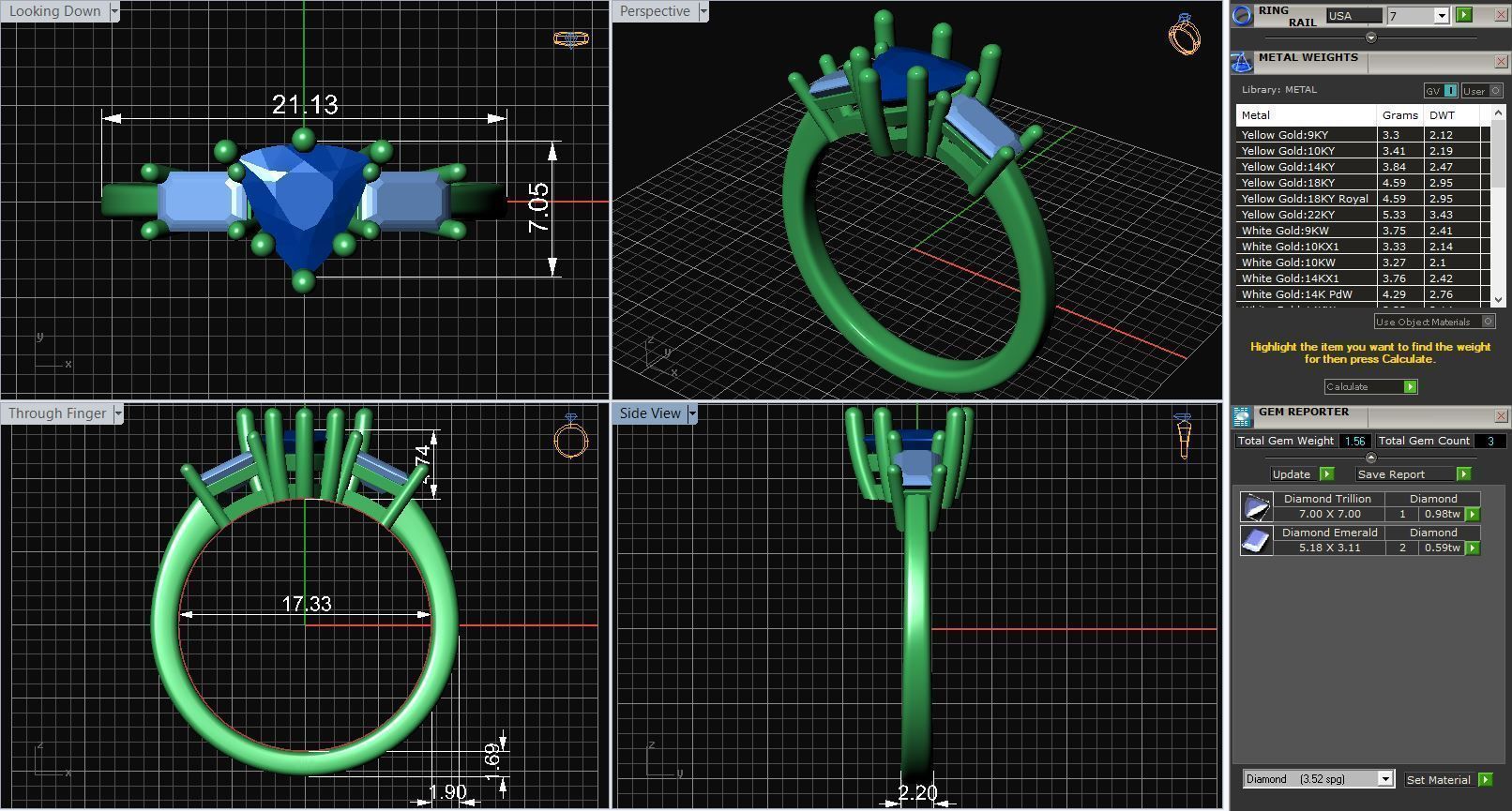Select the Diamond Emerald gem thumbnail

1256,540
